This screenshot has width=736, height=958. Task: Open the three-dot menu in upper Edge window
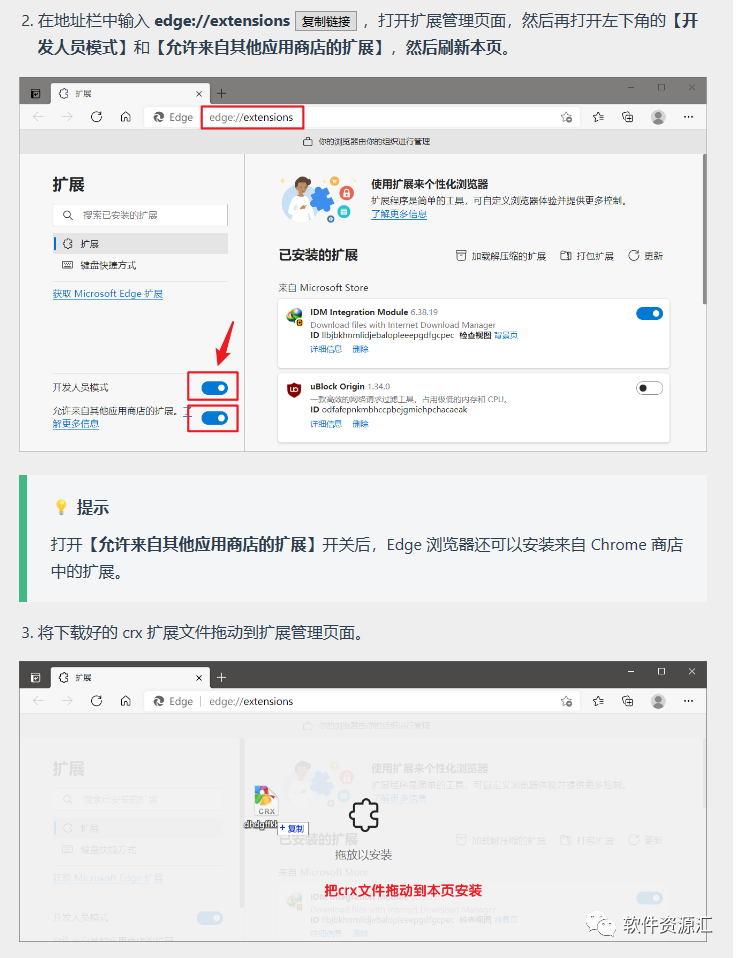[688, 117]
